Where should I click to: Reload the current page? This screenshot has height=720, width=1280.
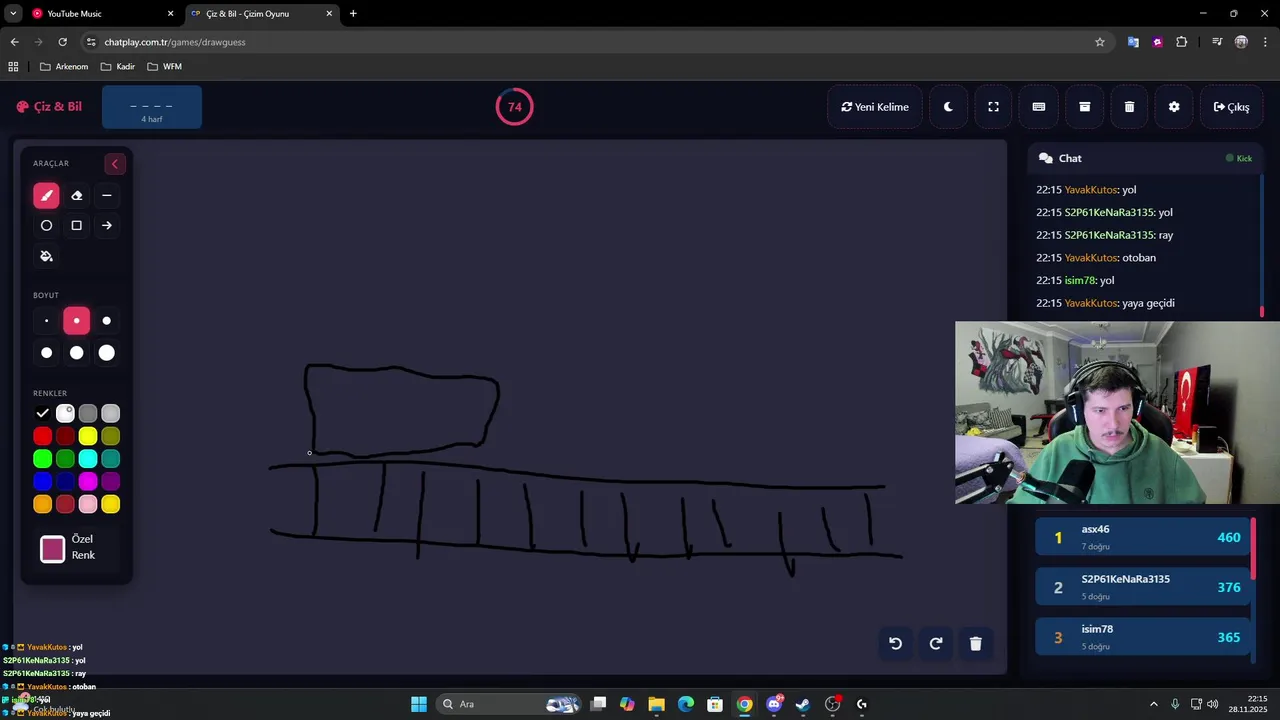62,42
